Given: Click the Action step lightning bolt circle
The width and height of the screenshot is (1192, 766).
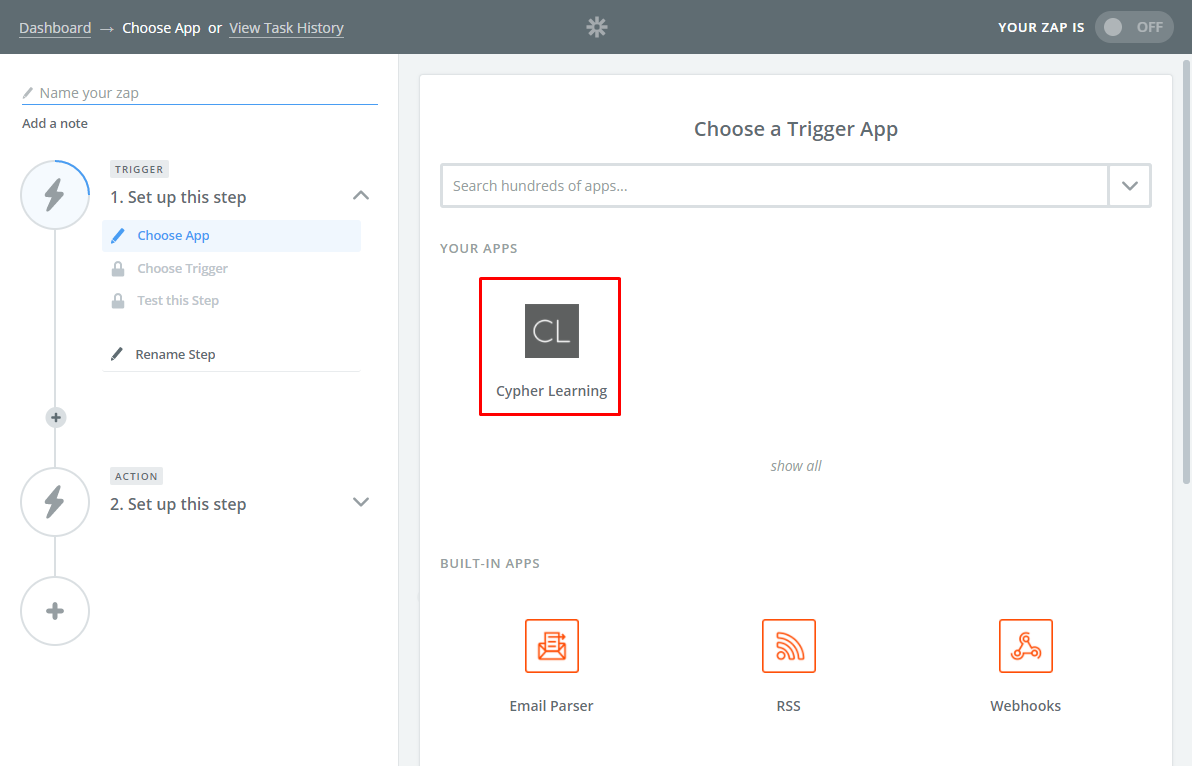Looking at the screenshot, I should tap(55, 502).
